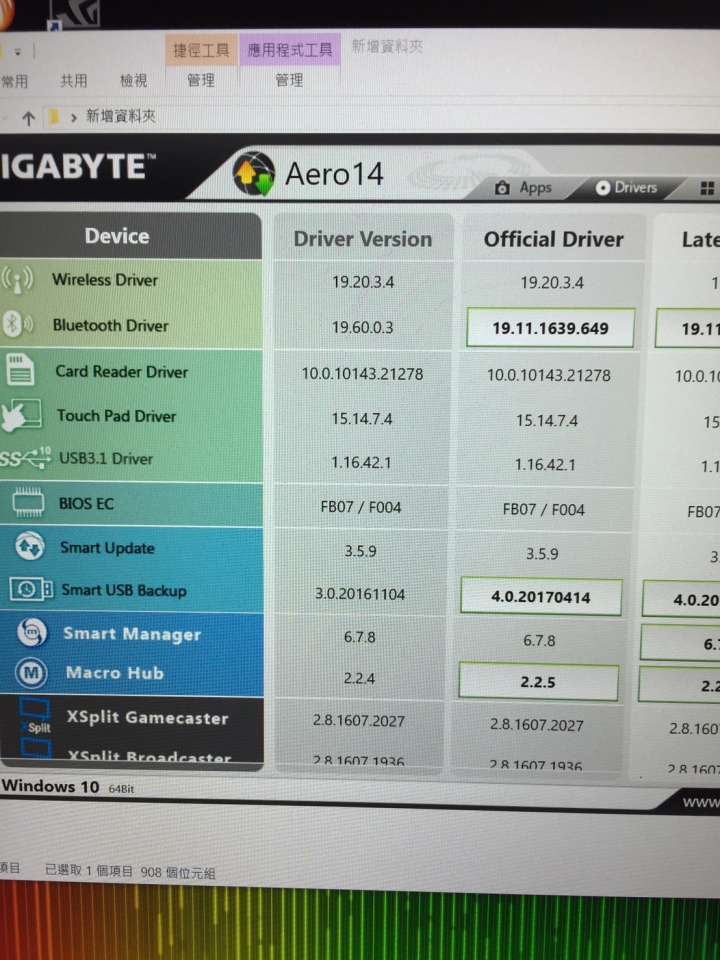Screen dimensions: 720x960
Task: Select the Macro Hub row label
Action: click(x=114, y=673)
